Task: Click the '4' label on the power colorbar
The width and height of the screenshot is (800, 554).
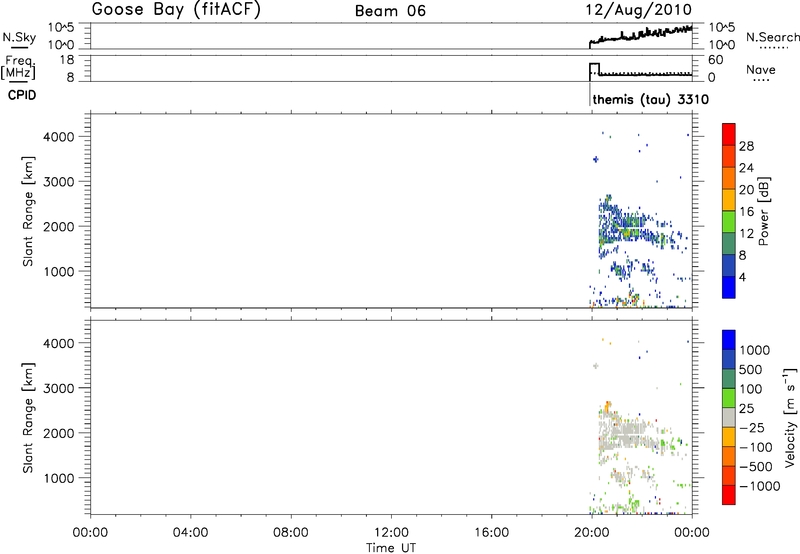Action: pyautogui.click(x=742, y=277)
